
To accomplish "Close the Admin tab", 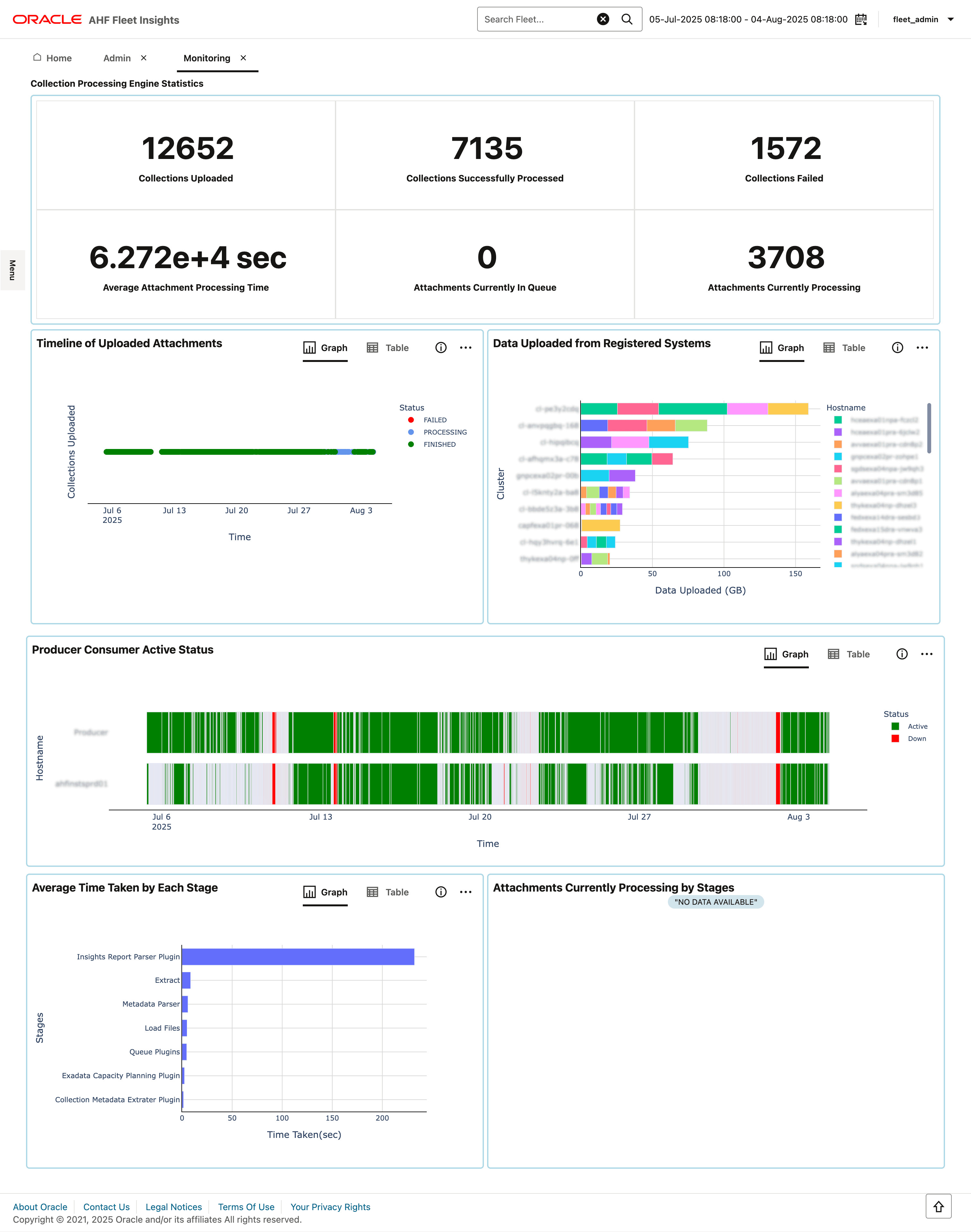I will [144, 58].
